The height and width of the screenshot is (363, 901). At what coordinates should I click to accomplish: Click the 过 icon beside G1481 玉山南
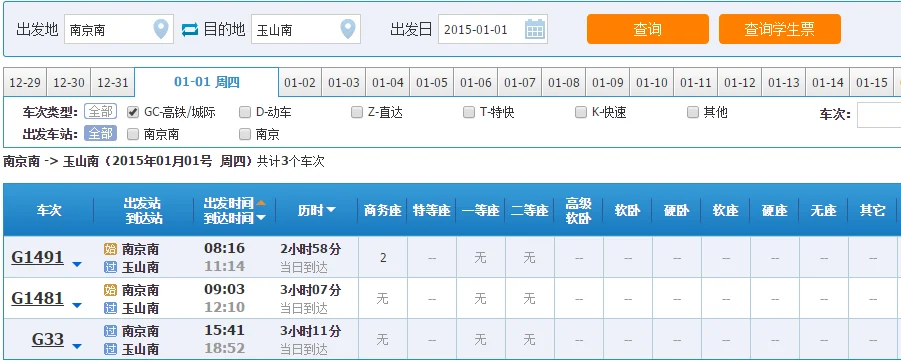[x=110, y=308]
